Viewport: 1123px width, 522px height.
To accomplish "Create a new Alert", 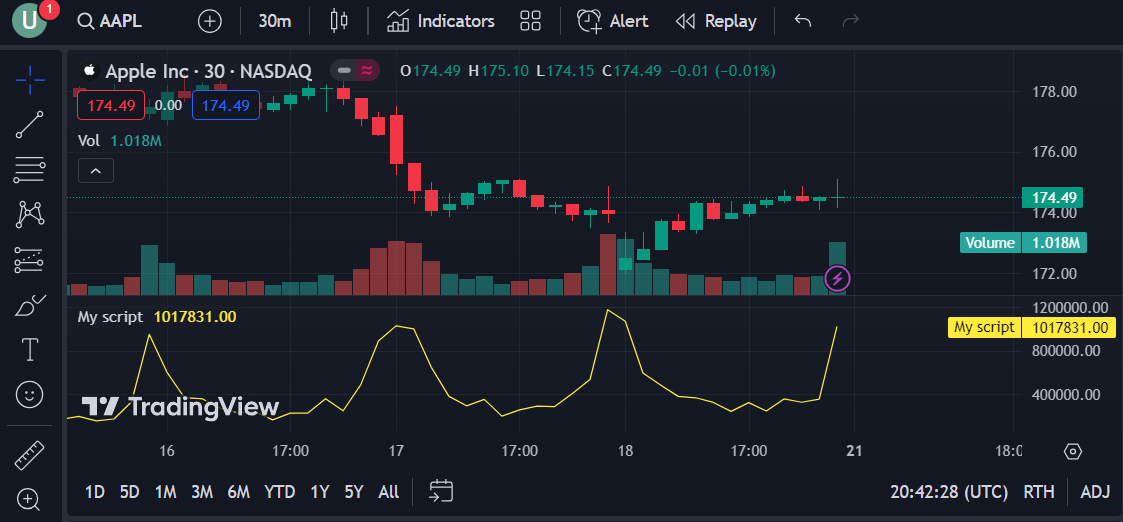I will pos(612,21).
